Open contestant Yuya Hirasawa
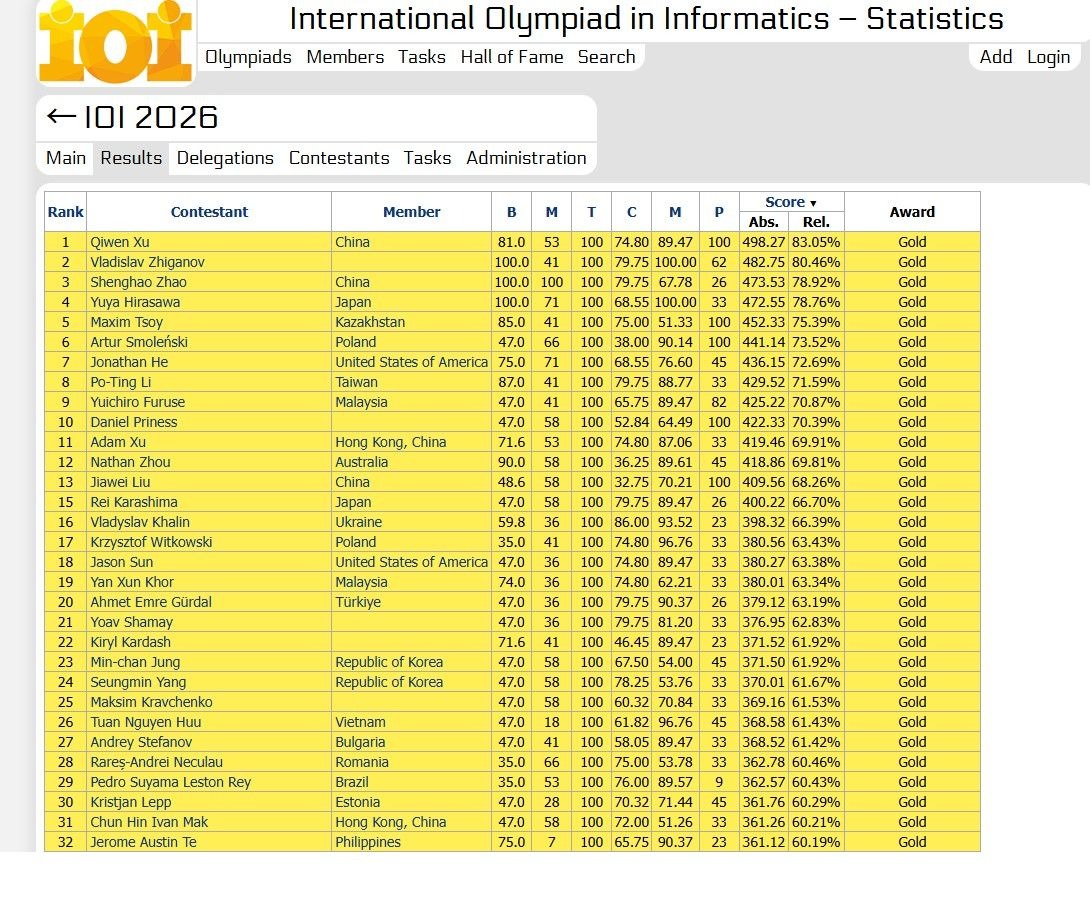This screenshot has width=1090, height=902. (x=135, y=302)
